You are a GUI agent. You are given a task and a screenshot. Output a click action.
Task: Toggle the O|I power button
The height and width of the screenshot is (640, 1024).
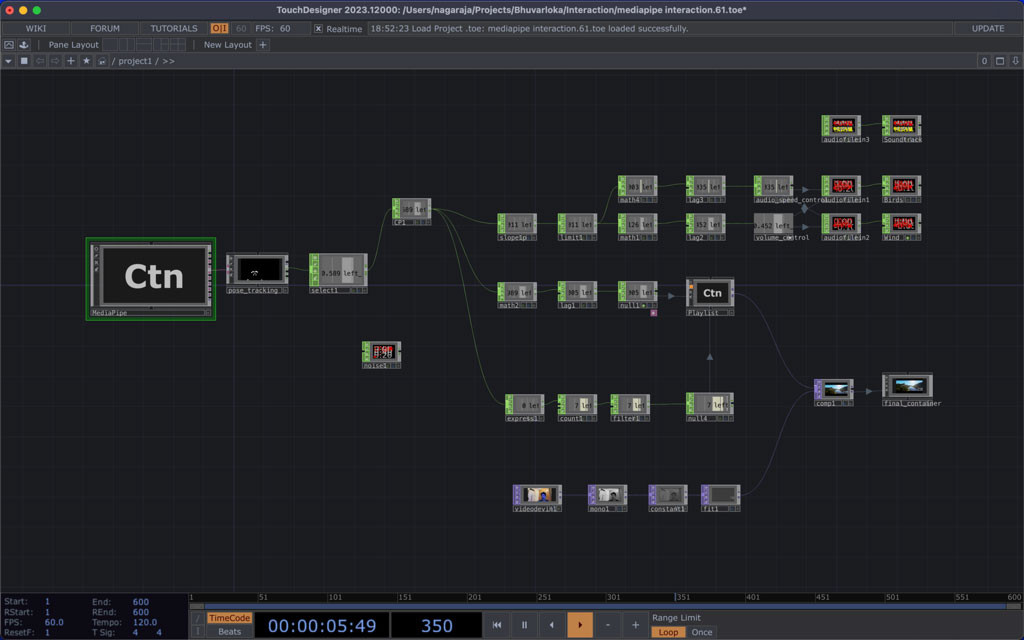[x=219, y=29]
